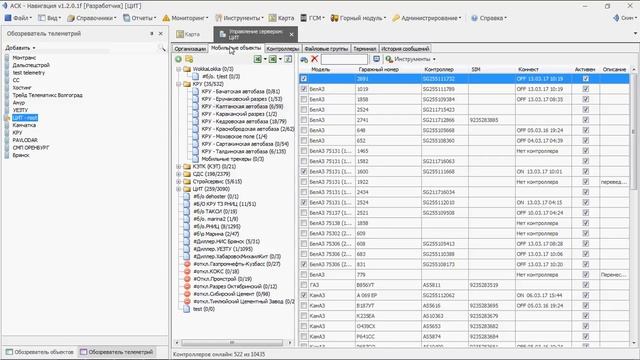
Task: Click database icon next to Монтранс
Action: point(7,58)
